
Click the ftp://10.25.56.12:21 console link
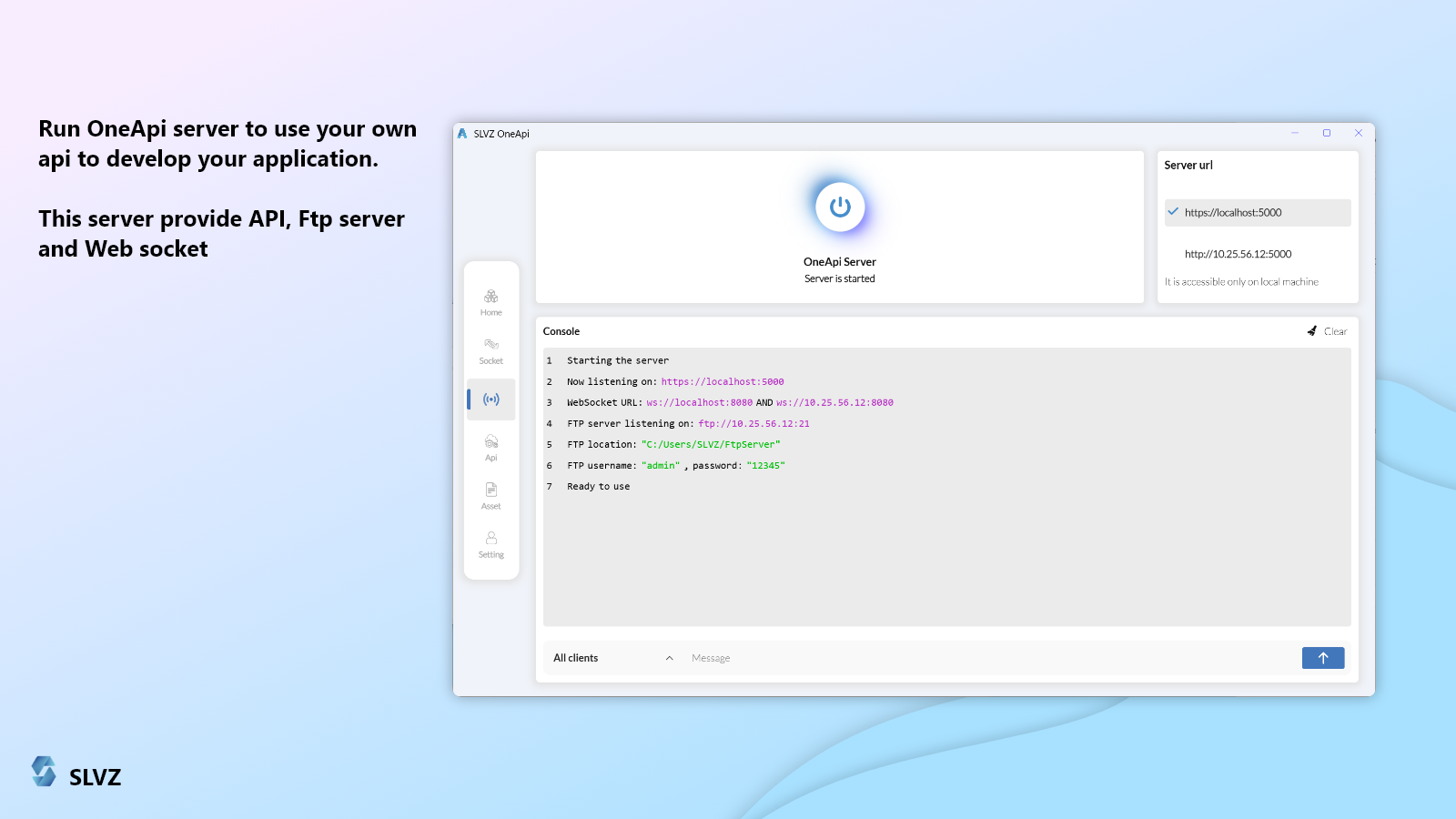pos(753,424)
